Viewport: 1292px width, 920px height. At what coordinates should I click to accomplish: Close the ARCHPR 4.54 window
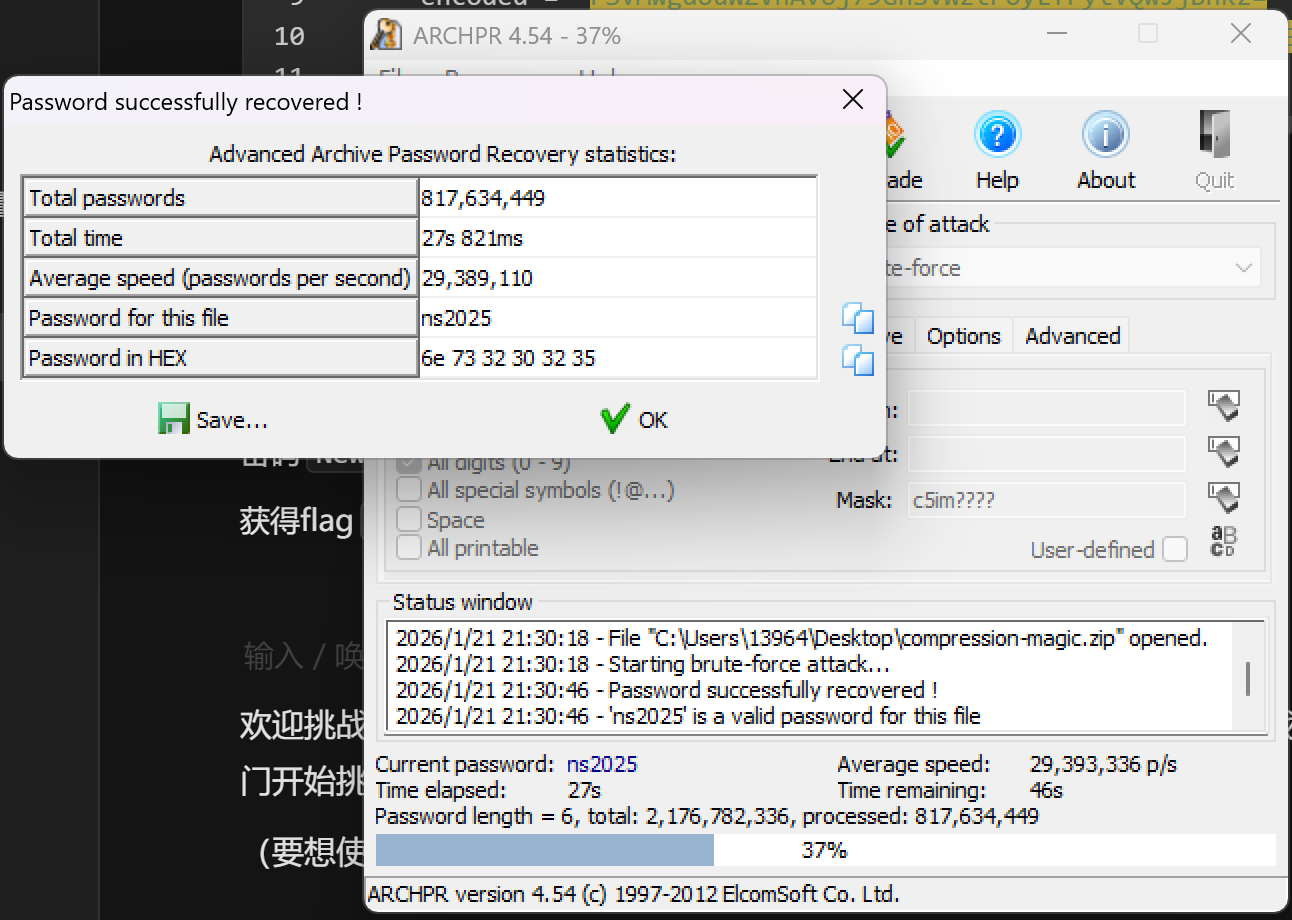1241,34
